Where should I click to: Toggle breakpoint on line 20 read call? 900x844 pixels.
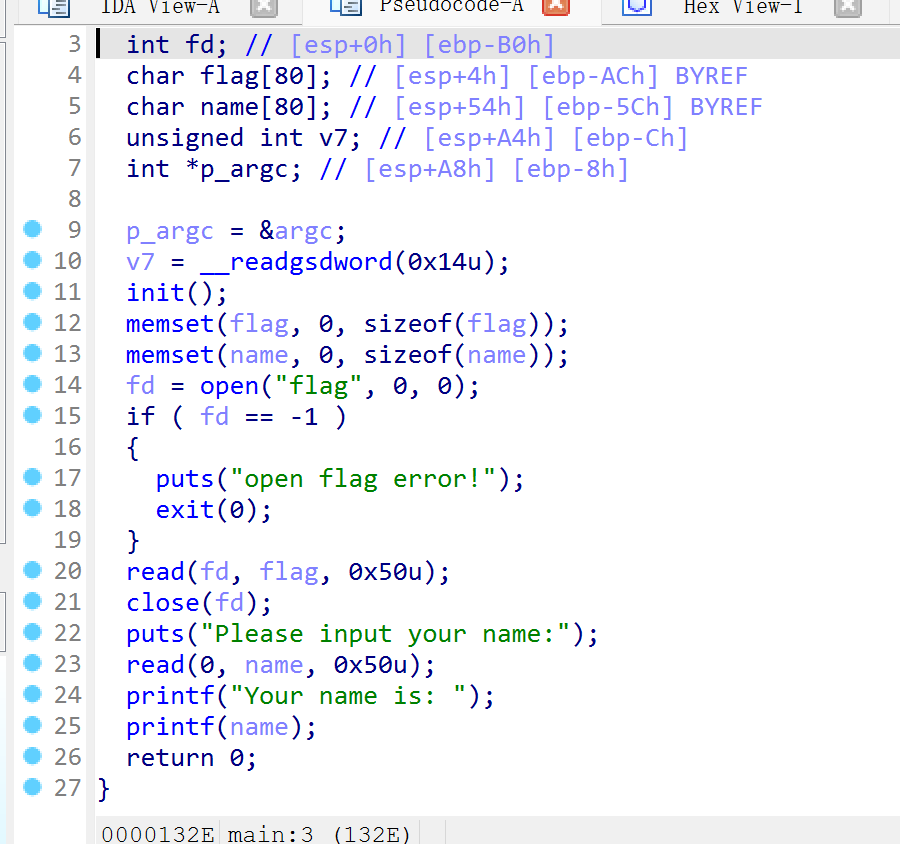tap(34, 571)
